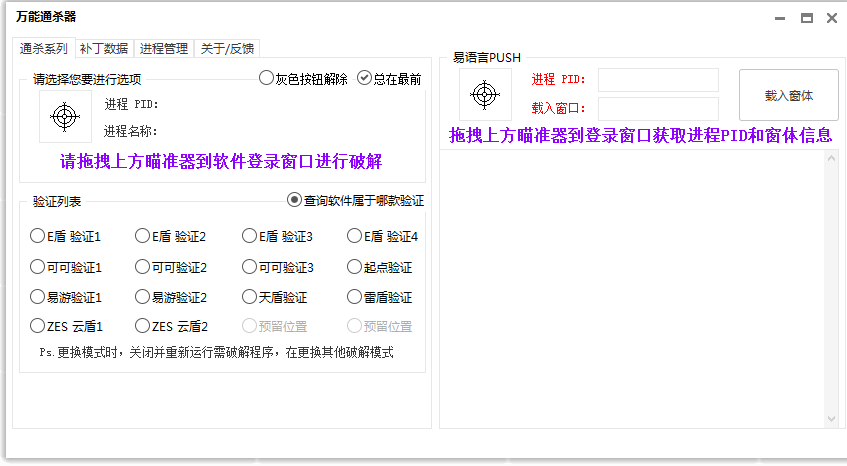Screen dimensions: 847x466
Task: Close the 万能通杀器 window
Action: click(832, 18)
